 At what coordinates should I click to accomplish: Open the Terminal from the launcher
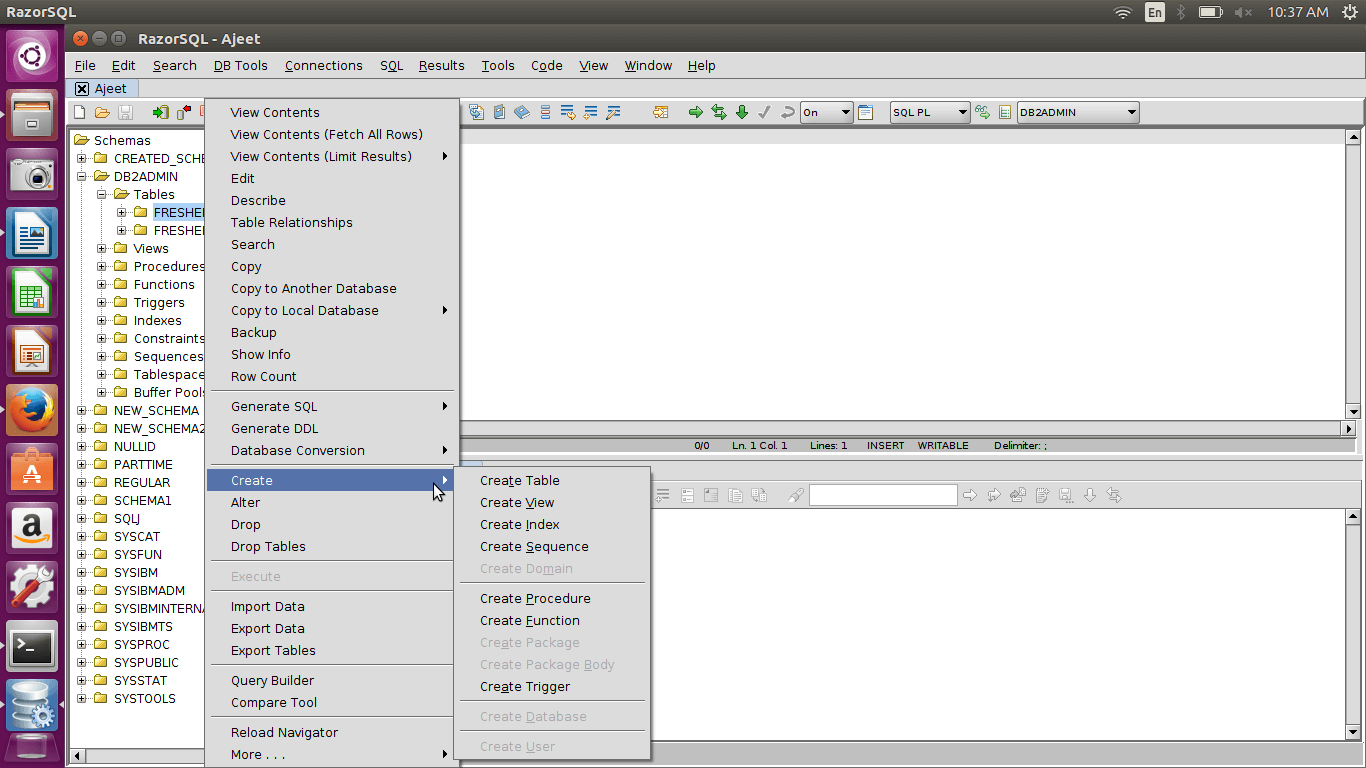32,647
